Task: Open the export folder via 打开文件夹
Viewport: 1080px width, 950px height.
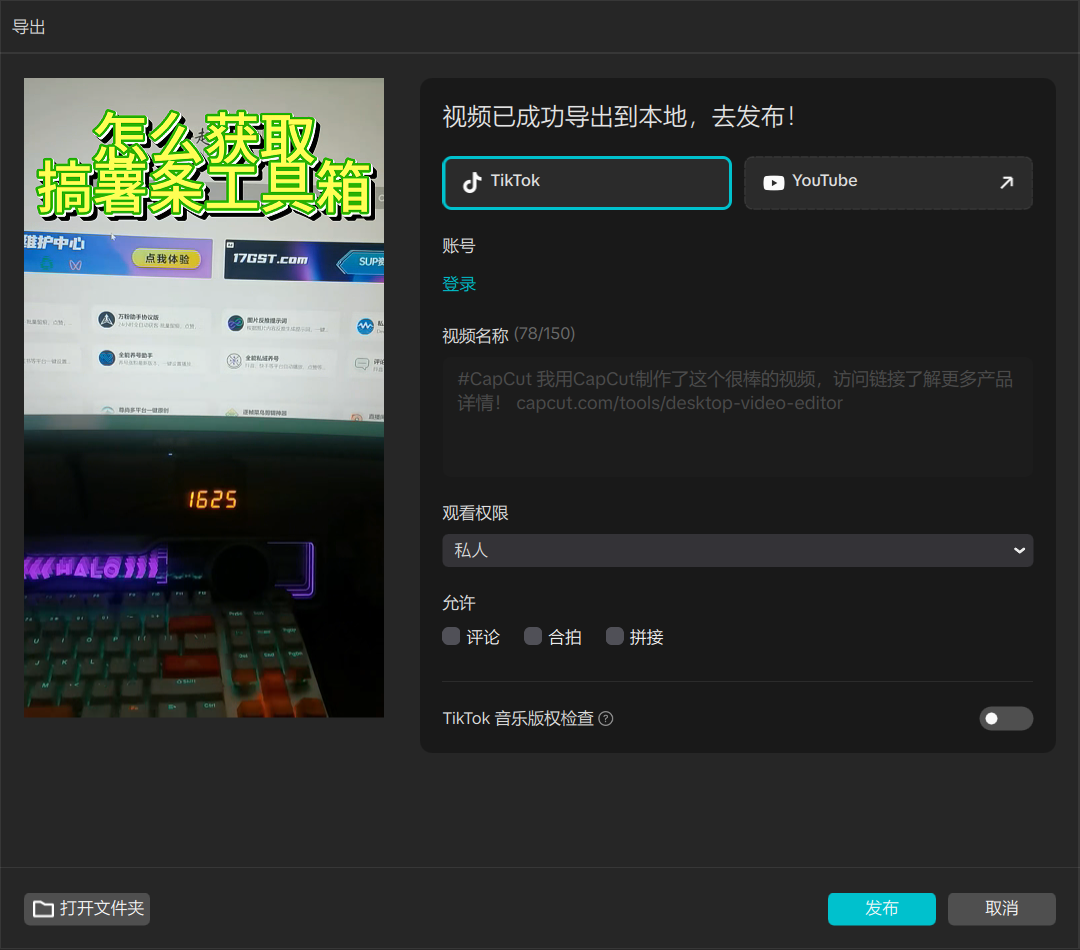Action: point(87,909)
